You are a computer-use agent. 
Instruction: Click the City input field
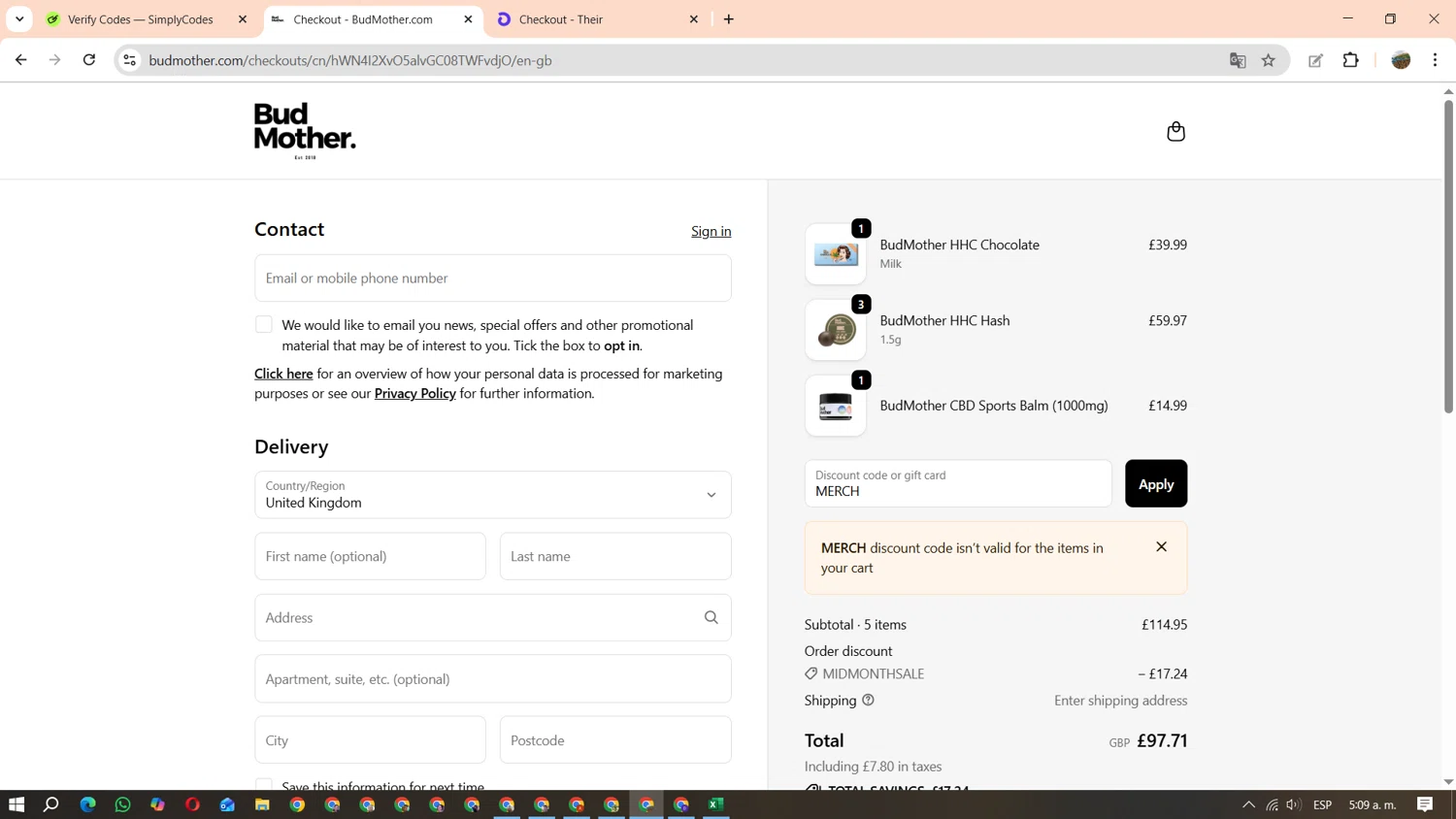[x=370, y=739]
